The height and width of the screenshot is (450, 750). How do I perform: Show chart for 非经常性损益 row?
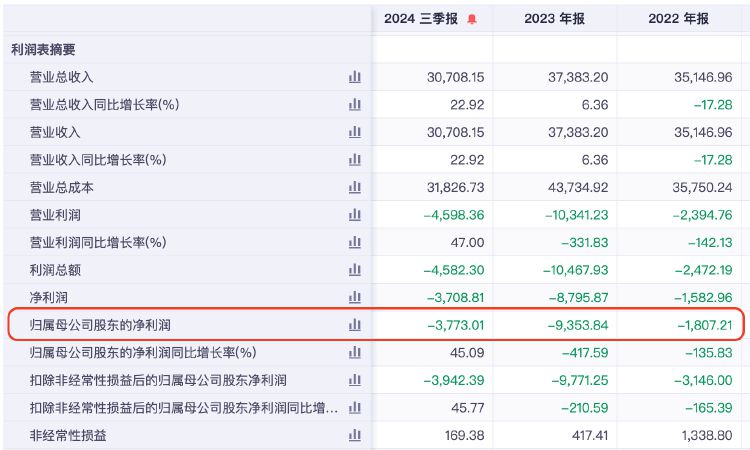tap(354, 435)
